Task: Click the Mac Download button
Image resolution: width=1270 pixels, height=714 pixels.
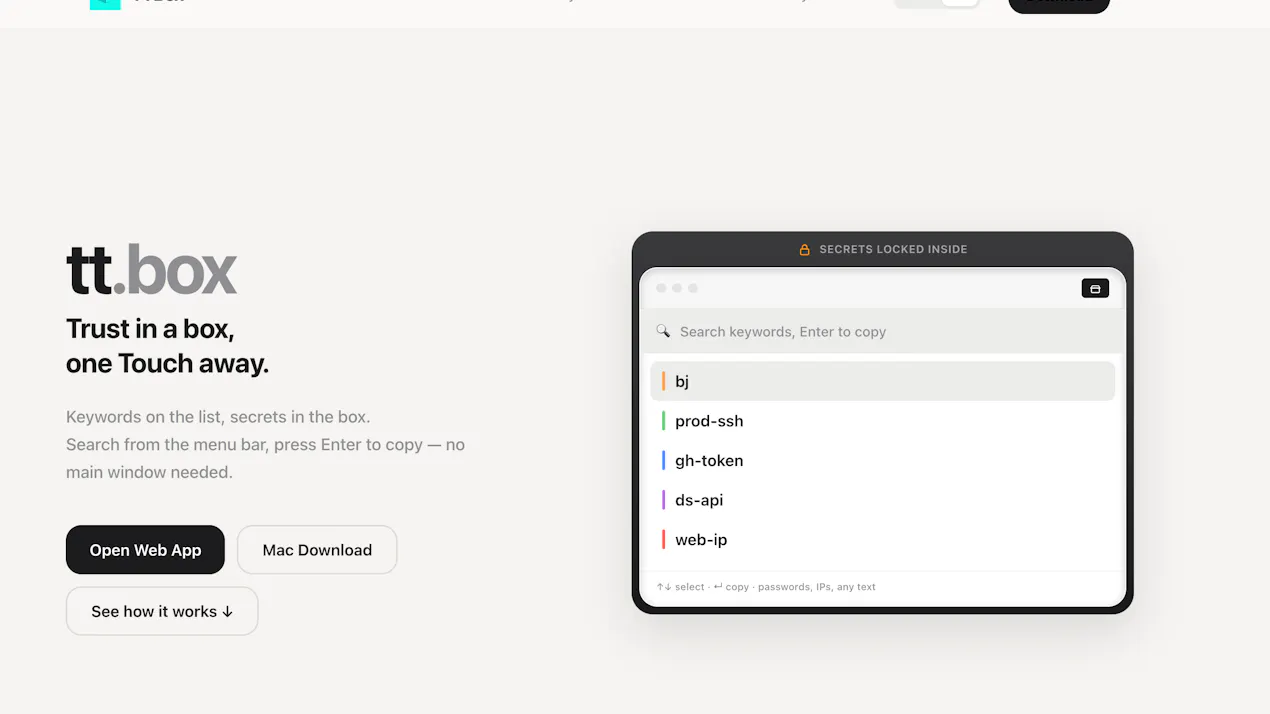Action: point(317,550)
